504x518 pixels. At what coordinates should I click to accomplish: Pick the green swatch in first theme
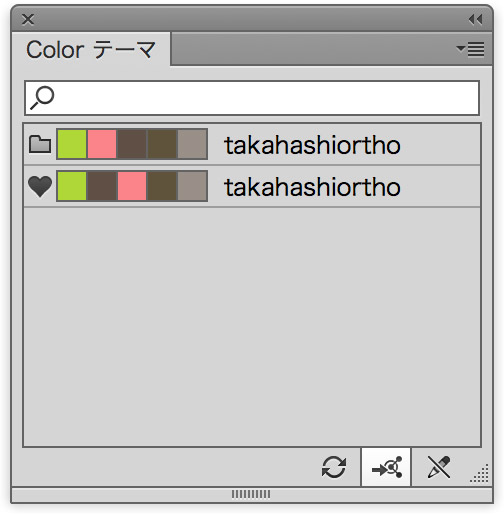click(x=72, y=144)
